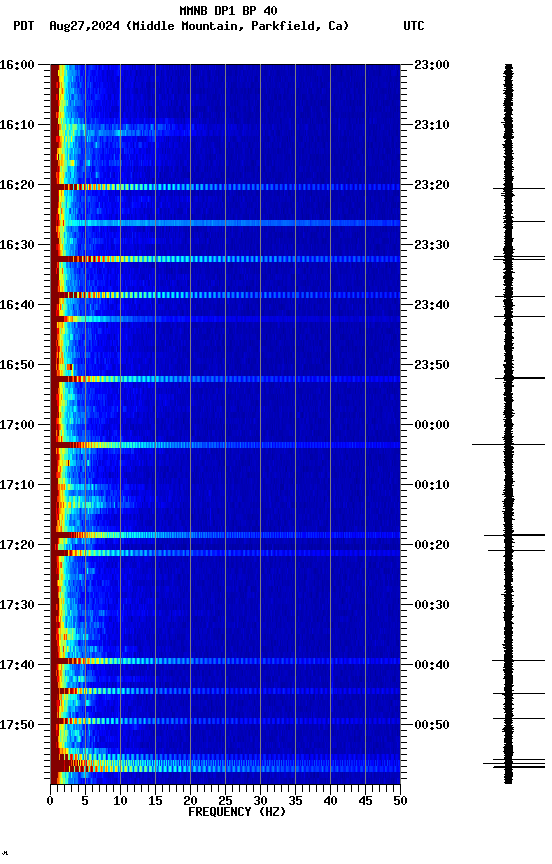Image resolution: width=552 pixels, height=864 pixels.
Task: Click the '00:10' UTC time label
Action: click(432, 485)
